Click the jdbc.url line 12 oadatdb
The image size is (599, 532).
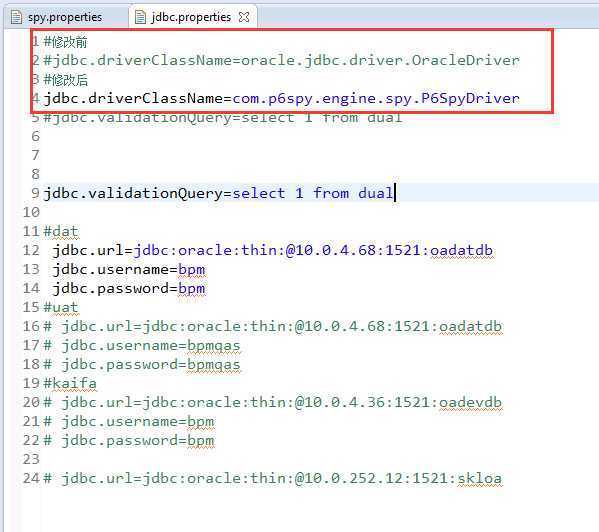[273, 251]
